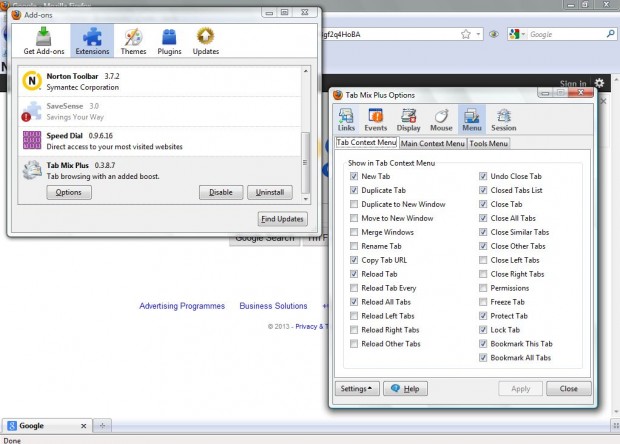Click search magnifier in Google search box
The image size is (620, 444).
tap(611, 34)
